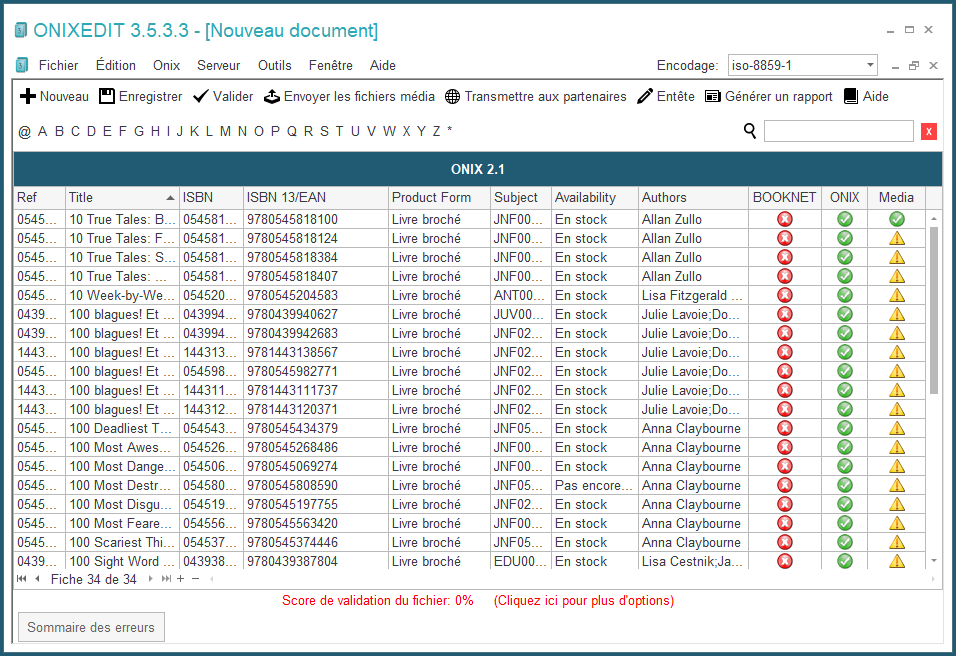The image size is (956, 656).
Task: Click the Aide book icon in toolbar
Action: (851, 96)
